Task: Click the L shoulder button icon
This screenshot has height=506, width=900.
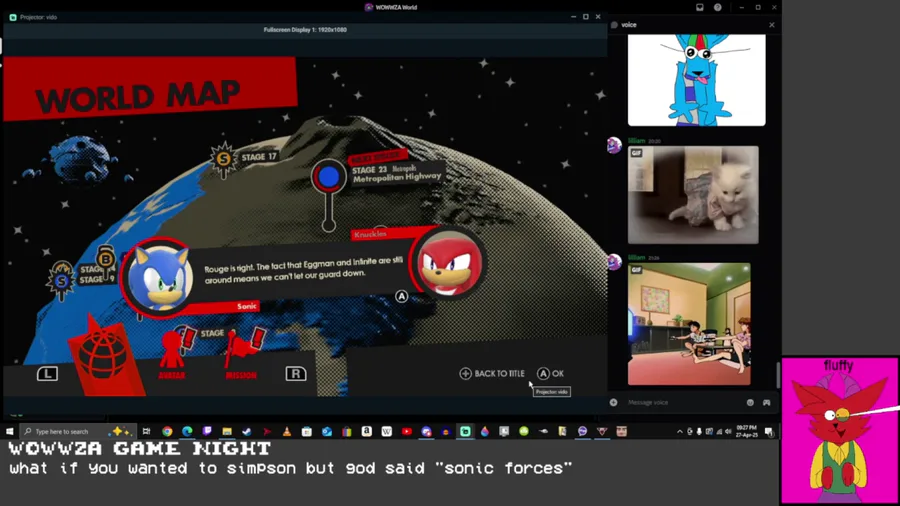Action: pyautogui.click(x=47, y=374)
